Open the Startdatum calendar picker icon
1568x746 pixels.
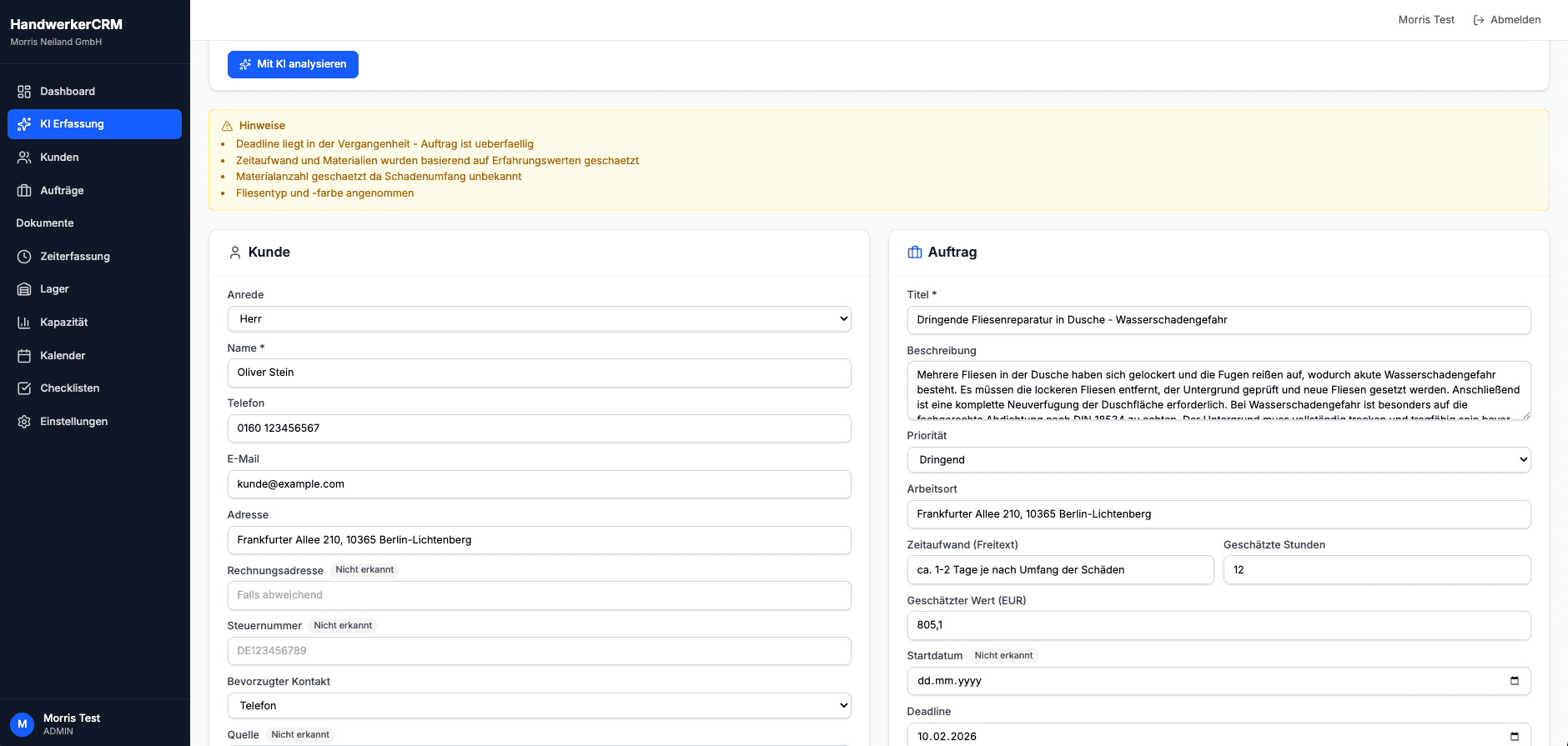point(1514,681)
